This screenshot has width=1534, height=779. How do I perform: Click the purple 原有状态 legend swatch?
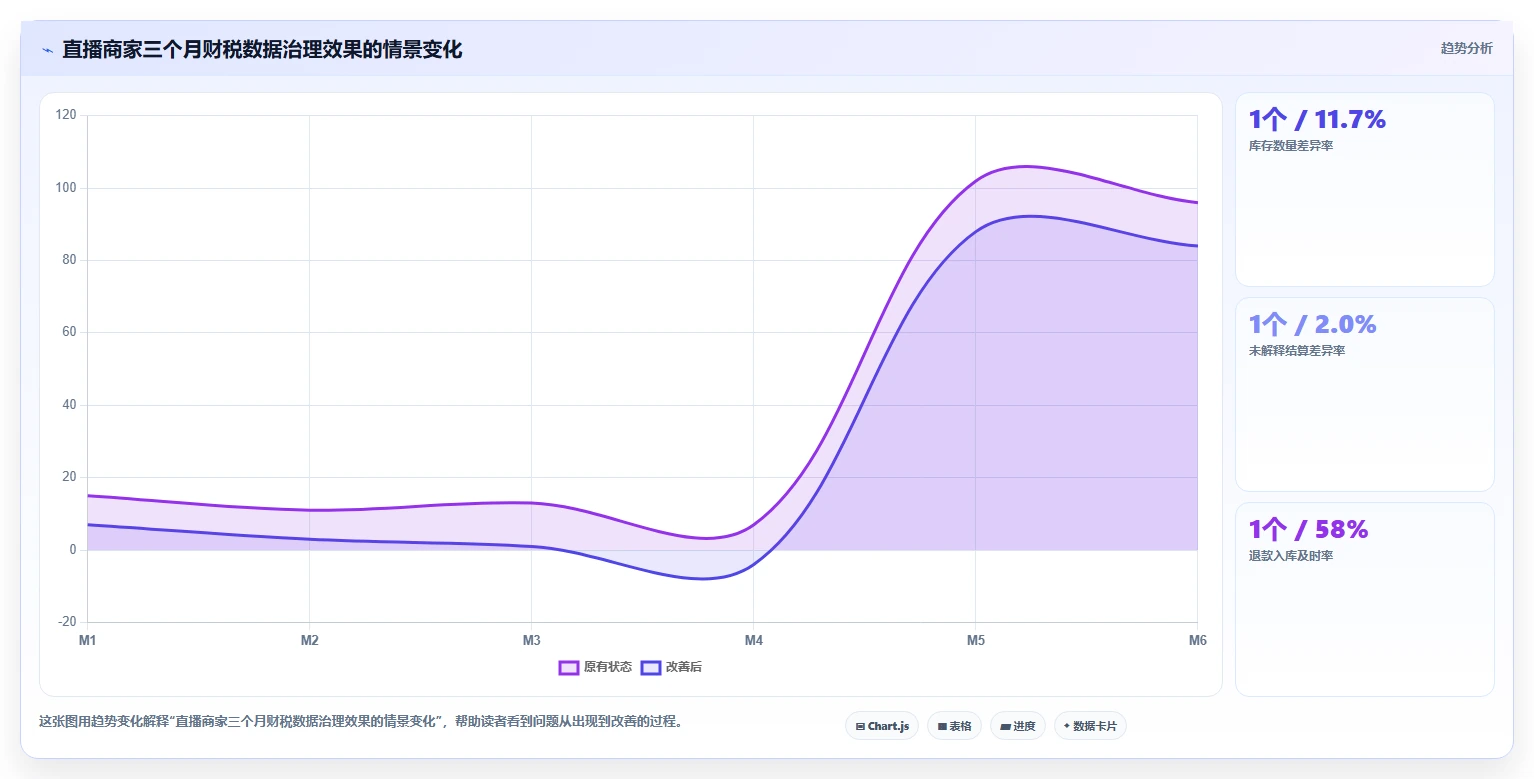point(569,667)
